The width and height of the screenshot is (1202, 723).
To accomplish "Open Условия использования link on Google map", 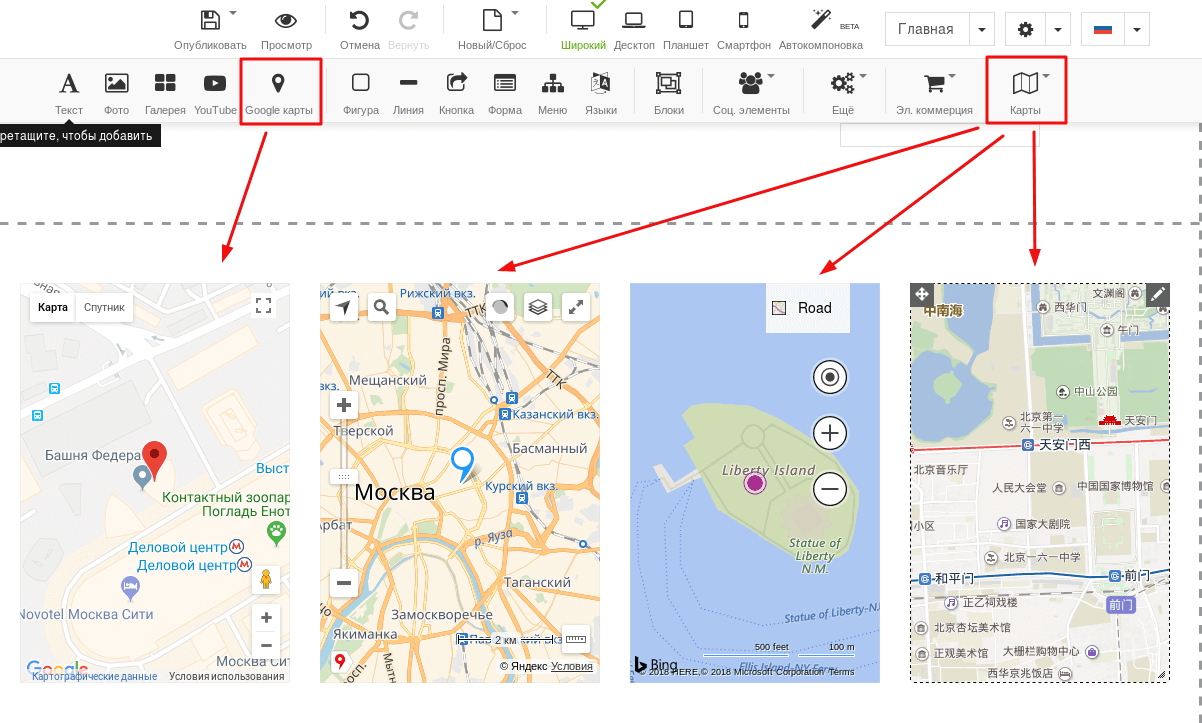I will pos(226,676).
